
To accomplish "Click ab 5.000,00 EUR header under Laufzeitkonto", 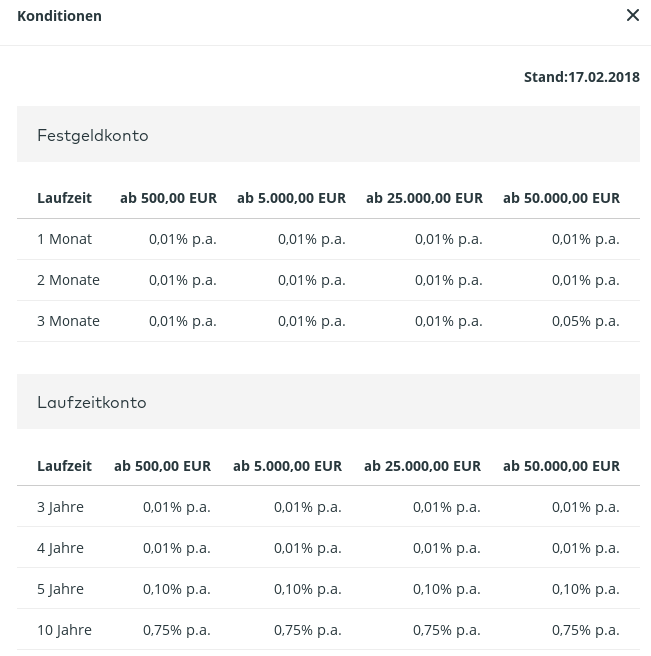I will point(287,465).
